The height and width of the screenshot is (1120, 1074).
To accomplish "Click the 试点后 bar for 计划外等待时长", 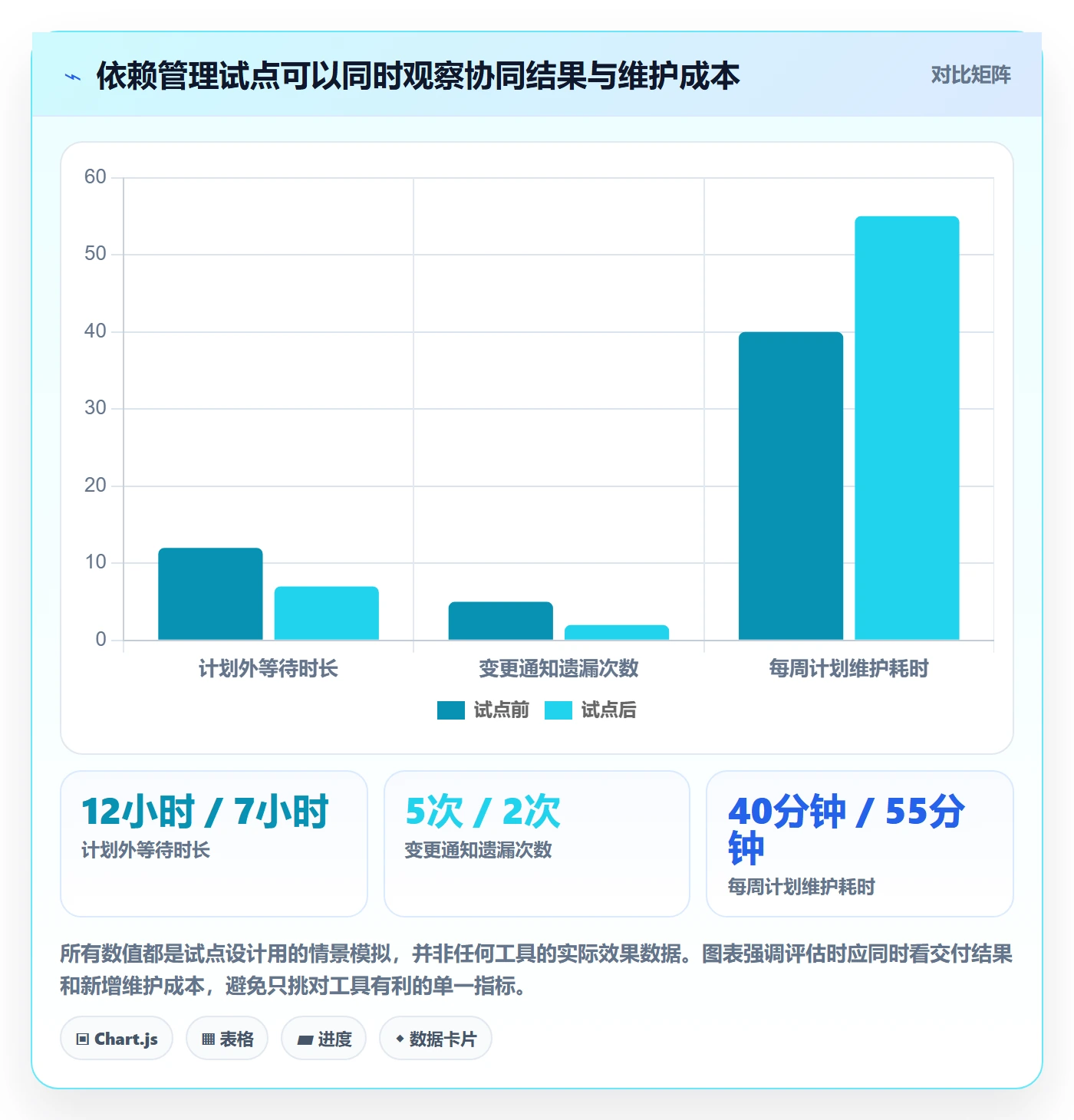I will 327,613.
